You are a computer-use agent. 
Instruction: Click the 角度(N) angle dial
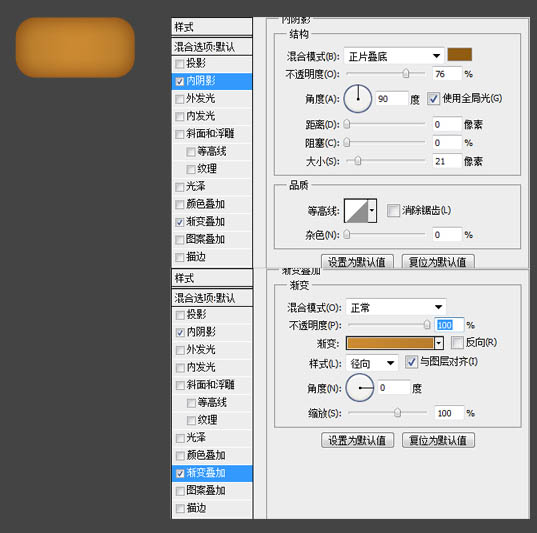coord(360,387)
